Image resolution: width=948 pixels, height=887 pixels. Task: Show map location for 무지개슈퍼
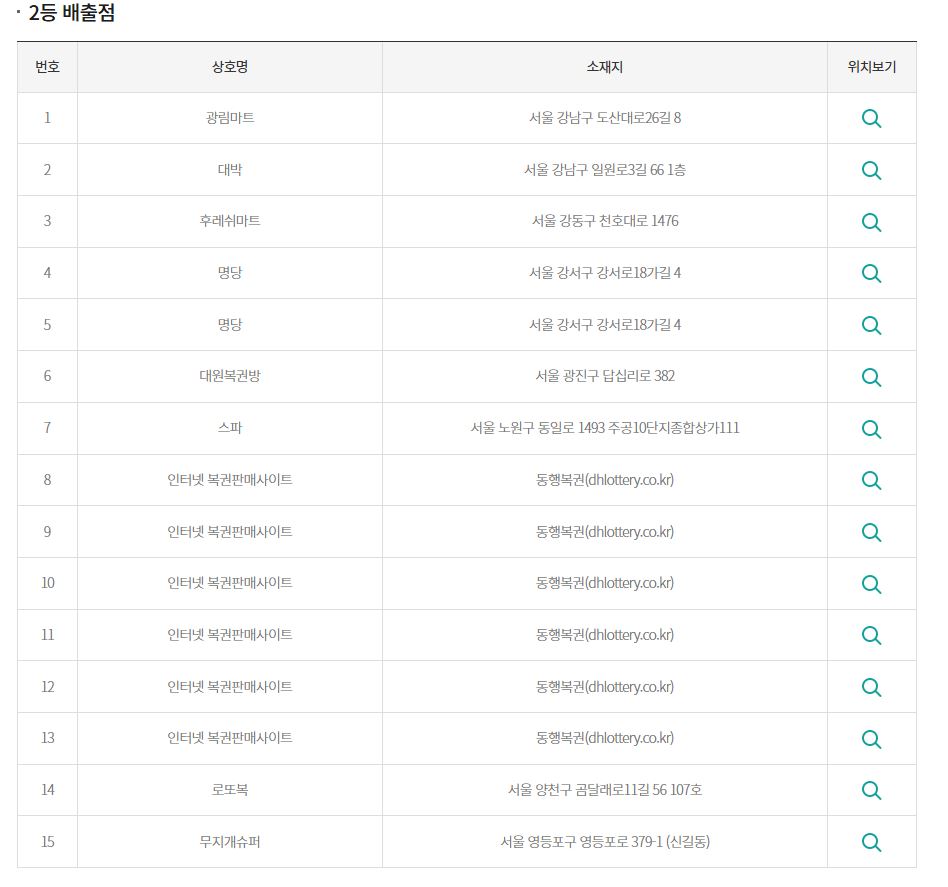(x=871, y=842)
